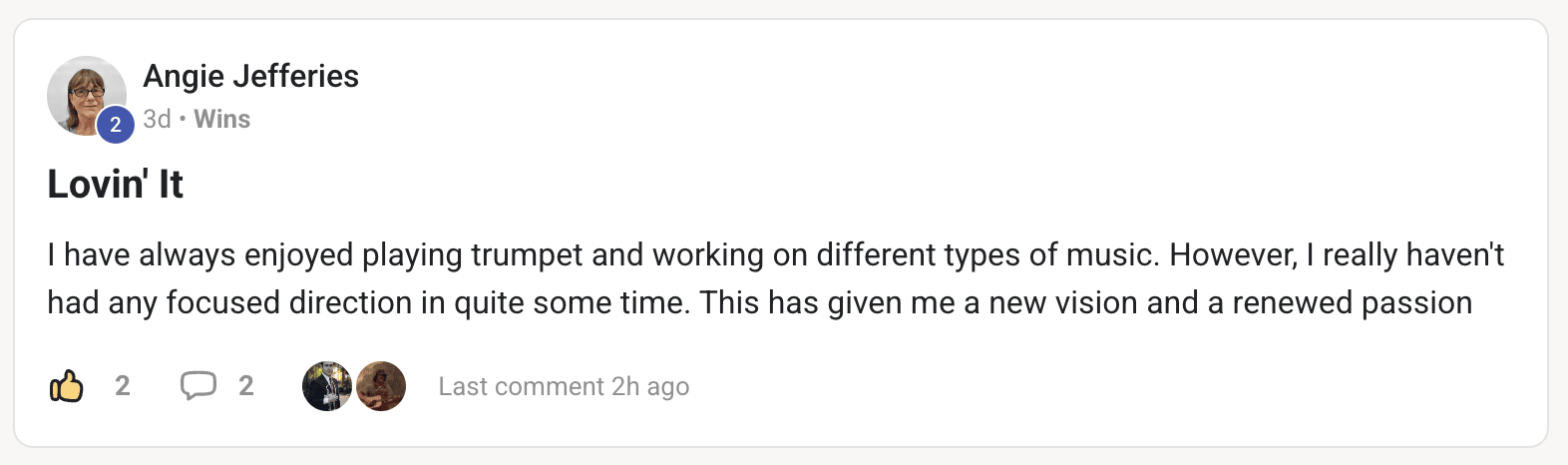Open comments via the speech bubble icon

[x=197, y=385]
